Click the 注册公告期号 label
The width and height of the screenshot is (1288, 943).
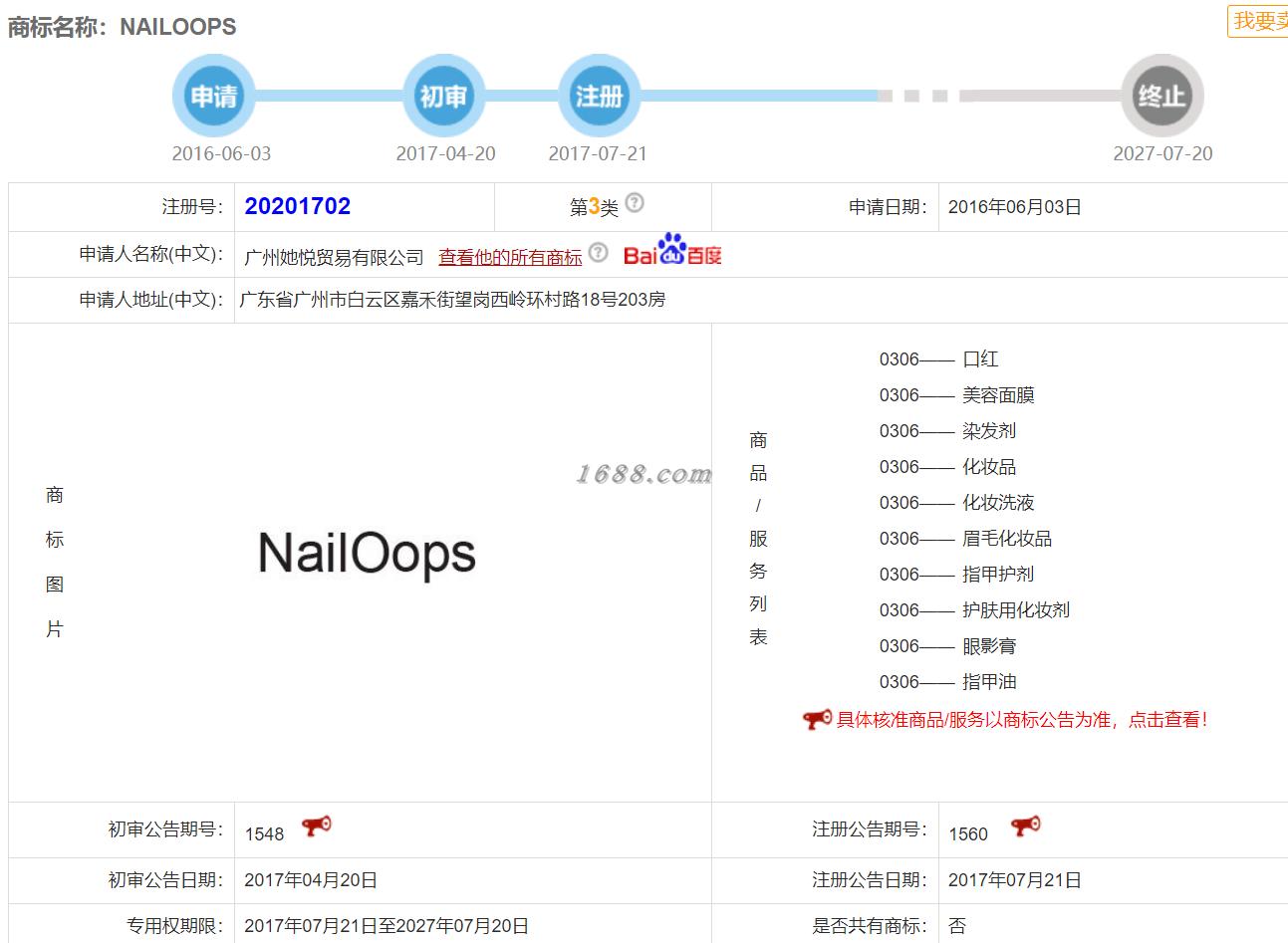tap(871, 829)
